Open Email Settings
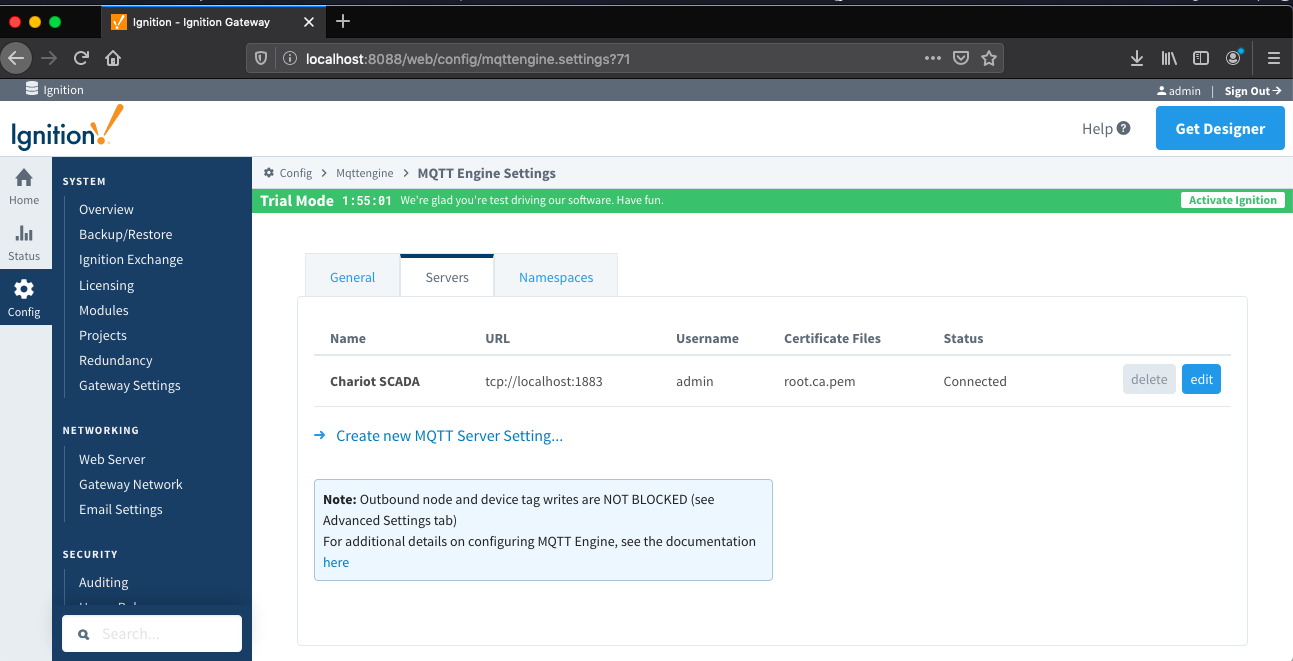Viewport: 1293px width, 661px height. (x=121, y=509)
